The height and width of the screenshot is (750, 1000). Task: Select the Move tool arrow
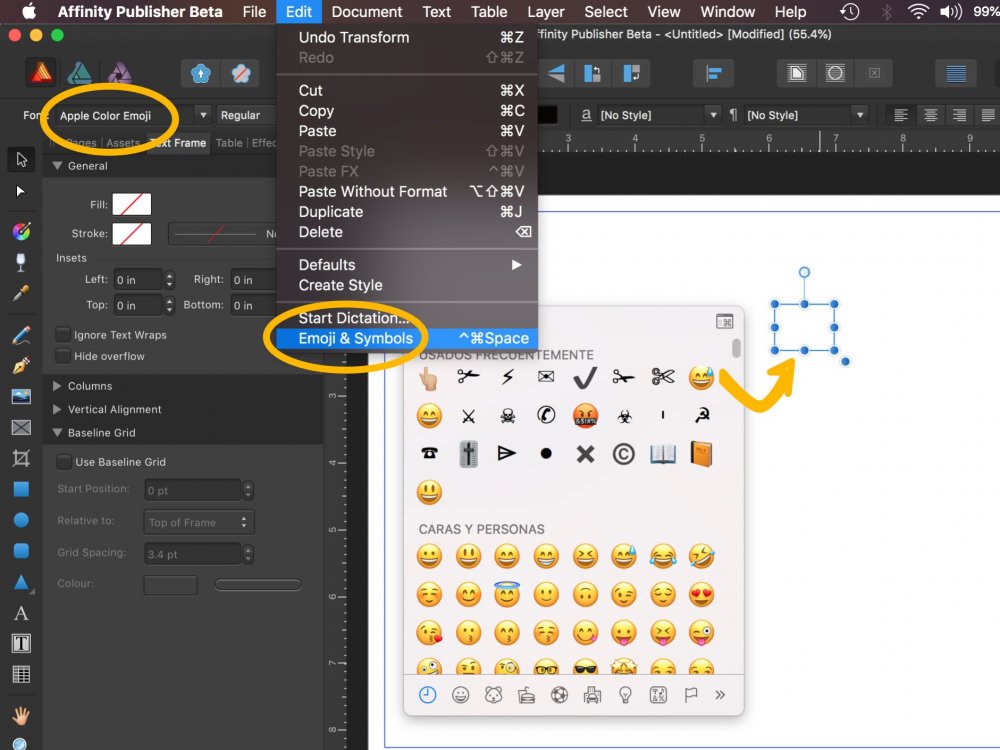click(x=21, y=158)
